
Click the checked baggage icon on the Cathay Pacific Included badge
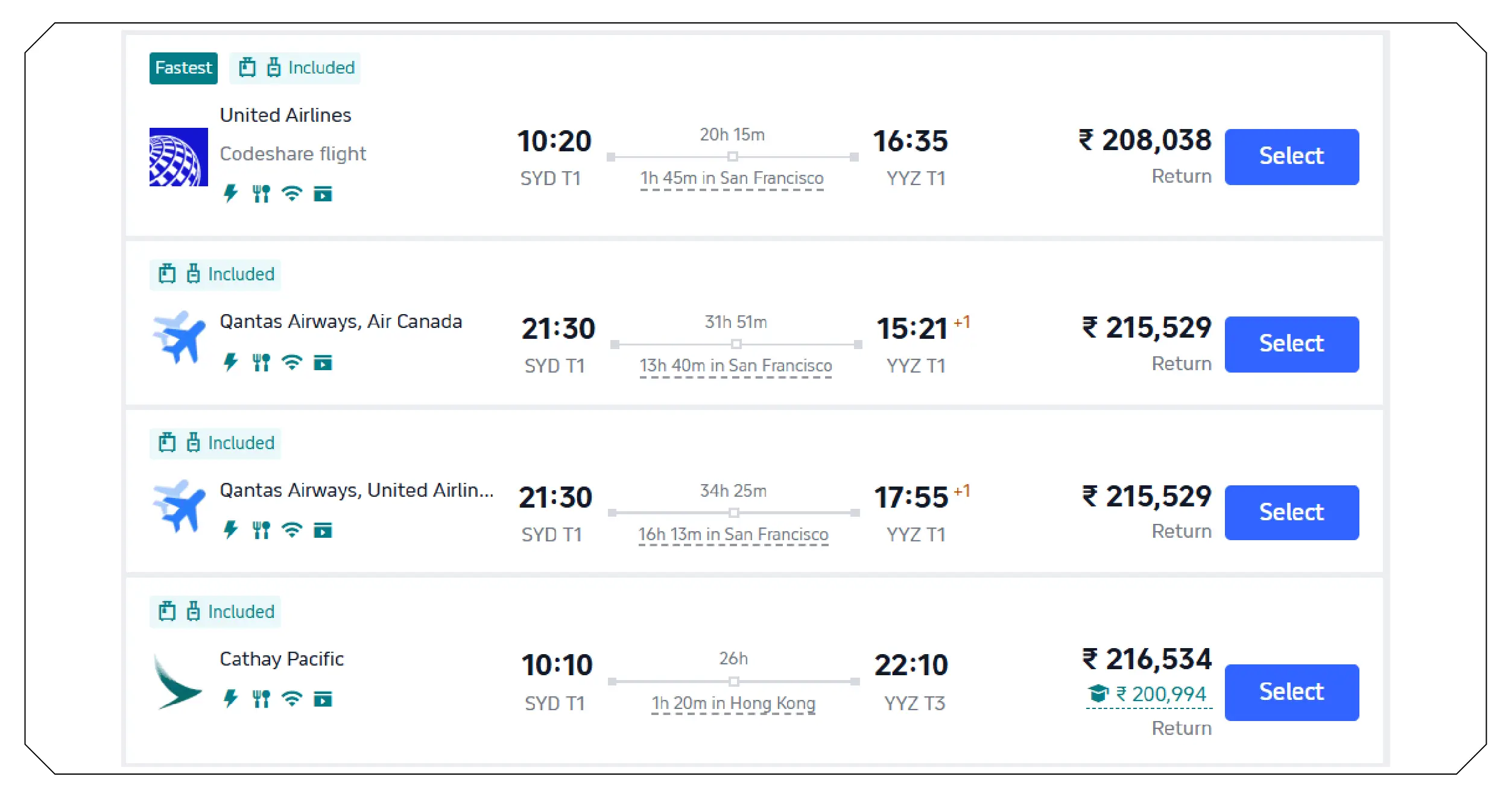(193, 611)
